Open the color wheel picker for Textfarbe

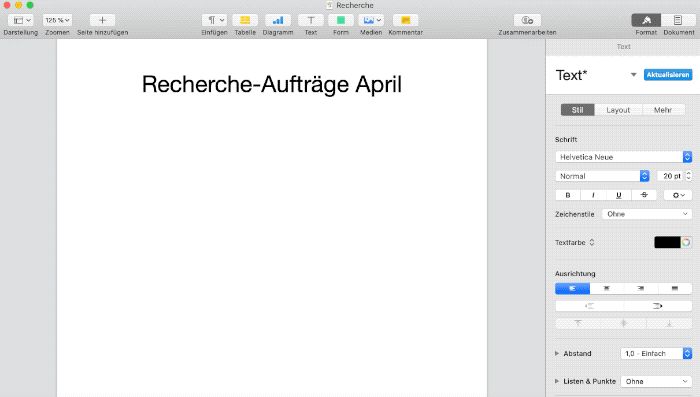tap(686, 242)
